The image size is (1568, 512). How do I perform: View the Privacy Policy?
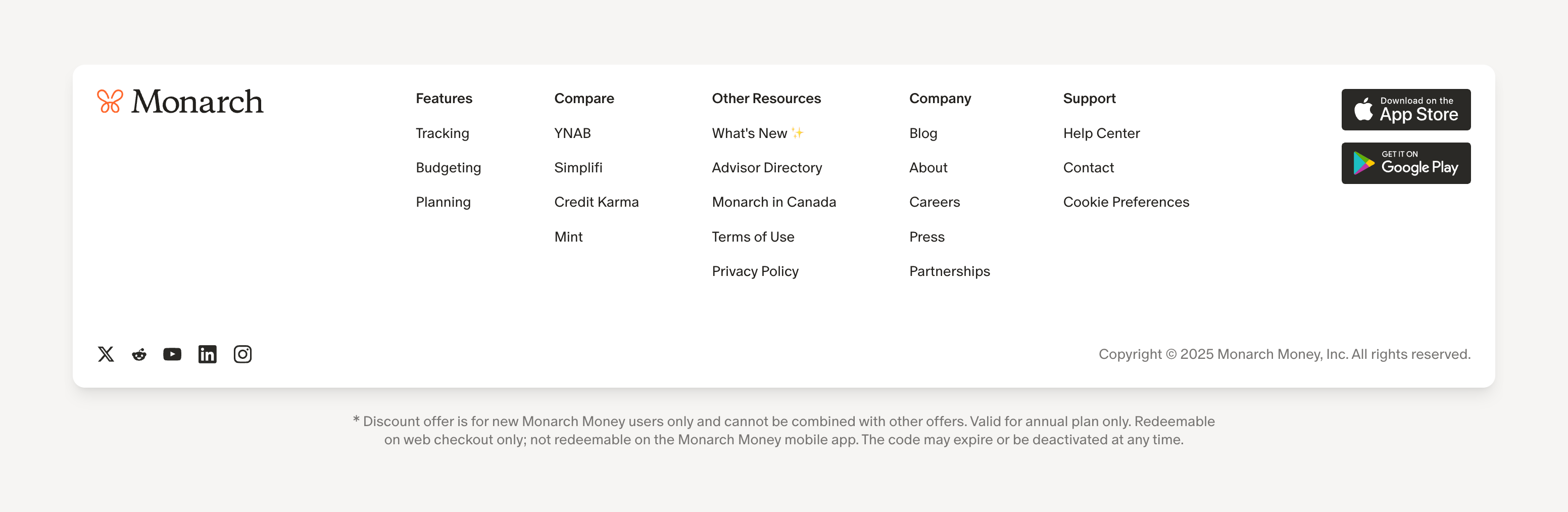tap(755, 271)
